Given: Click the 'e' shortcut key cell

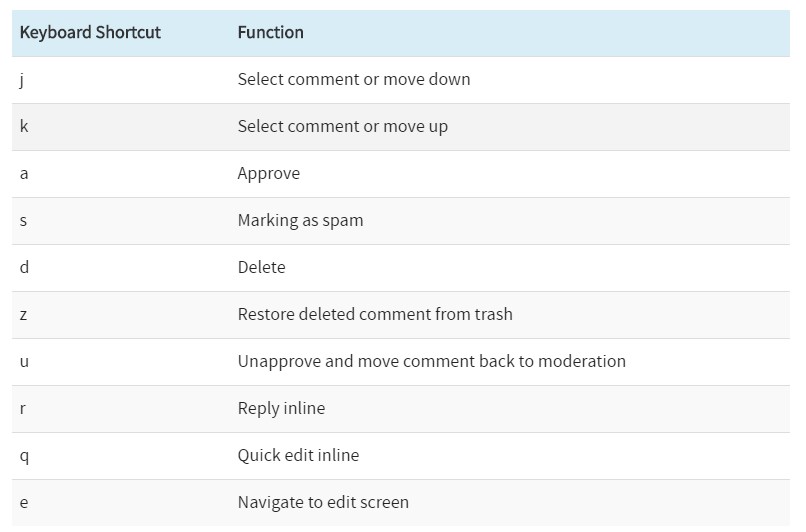Looking at the screenshot, I should [x=24, y=502].
